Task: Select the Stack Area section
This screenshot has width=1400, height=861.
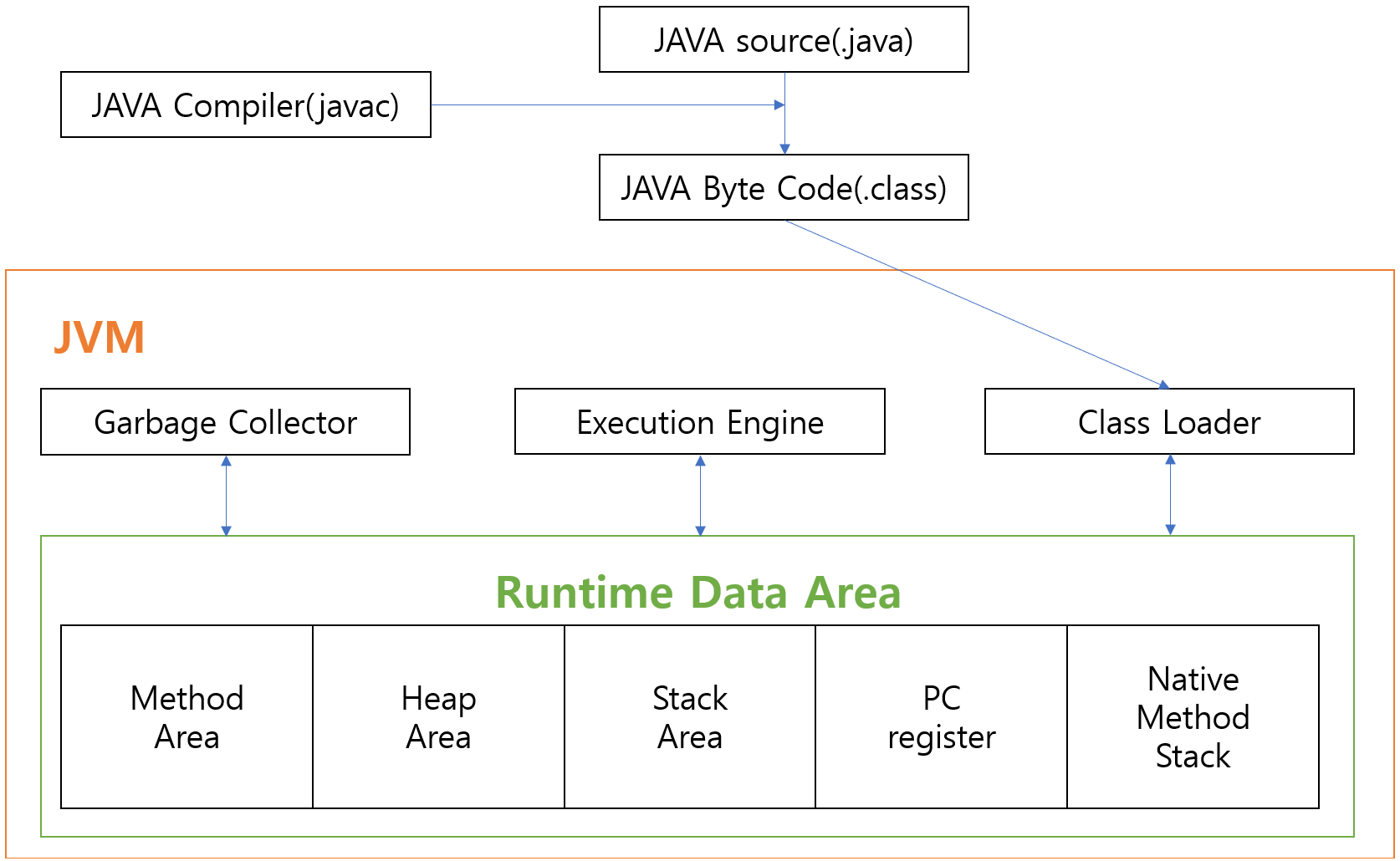Action: click(689, 717)
